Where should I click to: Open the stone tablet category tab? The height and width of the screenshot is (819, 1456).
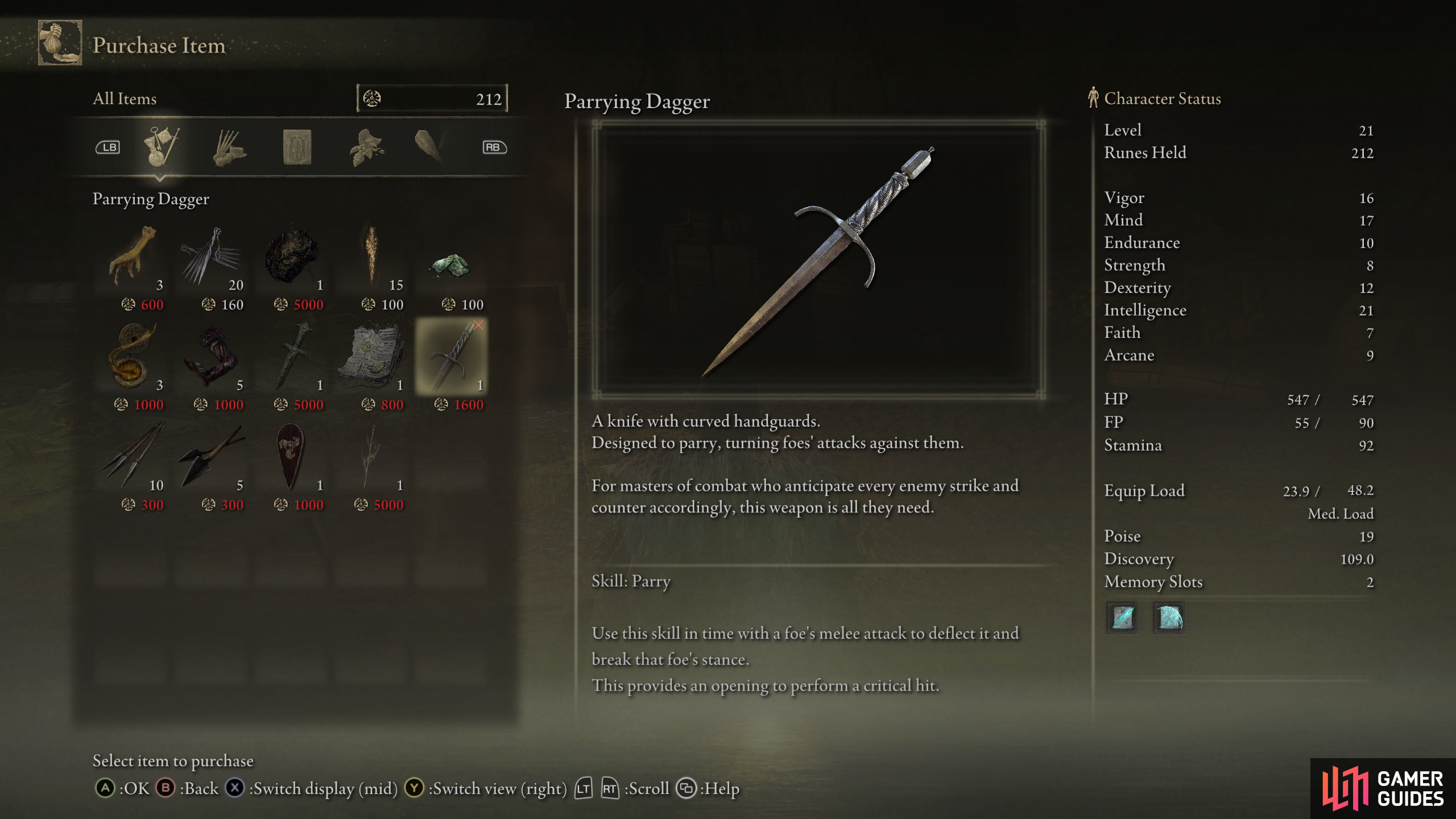tap(297, 147)
